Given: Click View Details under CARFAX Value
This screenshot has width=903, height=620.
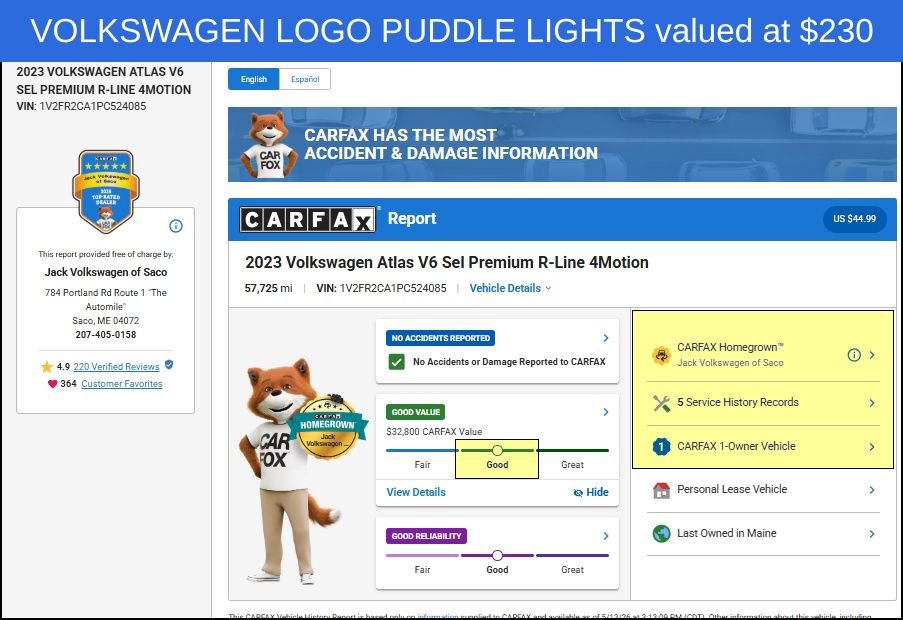Looking at the screenshot, I should [416, 492].
